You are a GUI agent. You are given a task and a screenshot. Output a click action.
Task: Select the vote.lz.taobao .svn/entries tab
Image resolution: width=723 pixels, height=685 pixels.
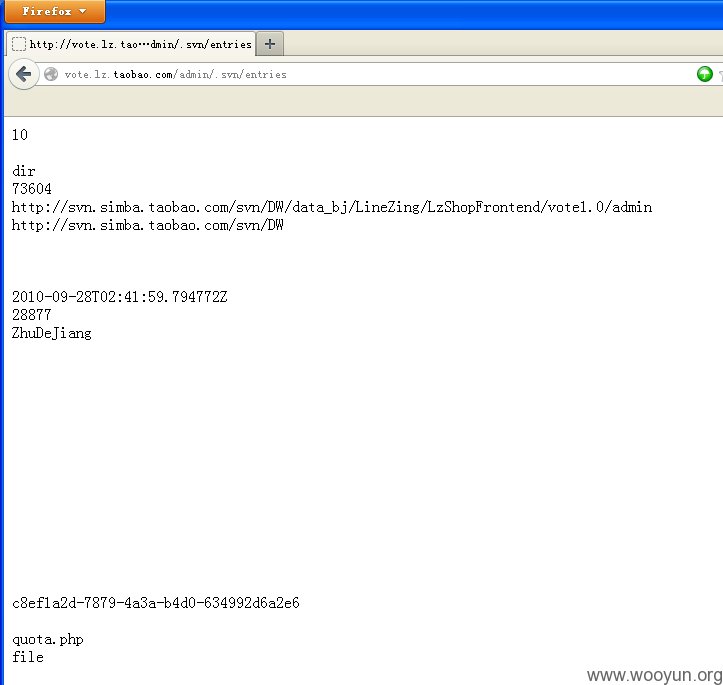pos(130,44)
